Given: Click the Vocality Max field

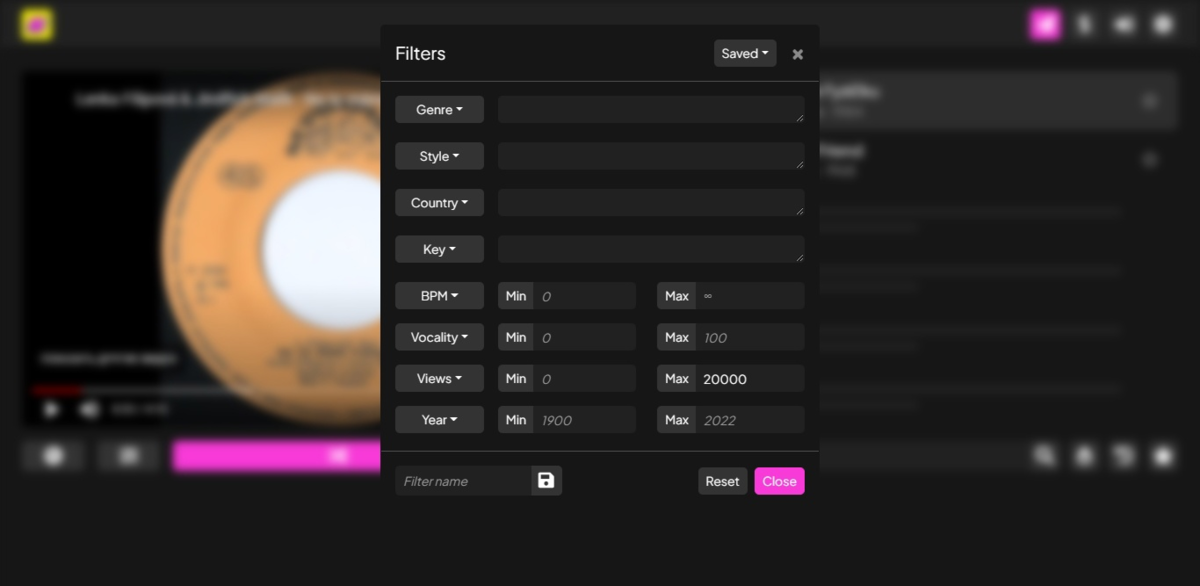Looking at the screenshot, I should (750, 337).
